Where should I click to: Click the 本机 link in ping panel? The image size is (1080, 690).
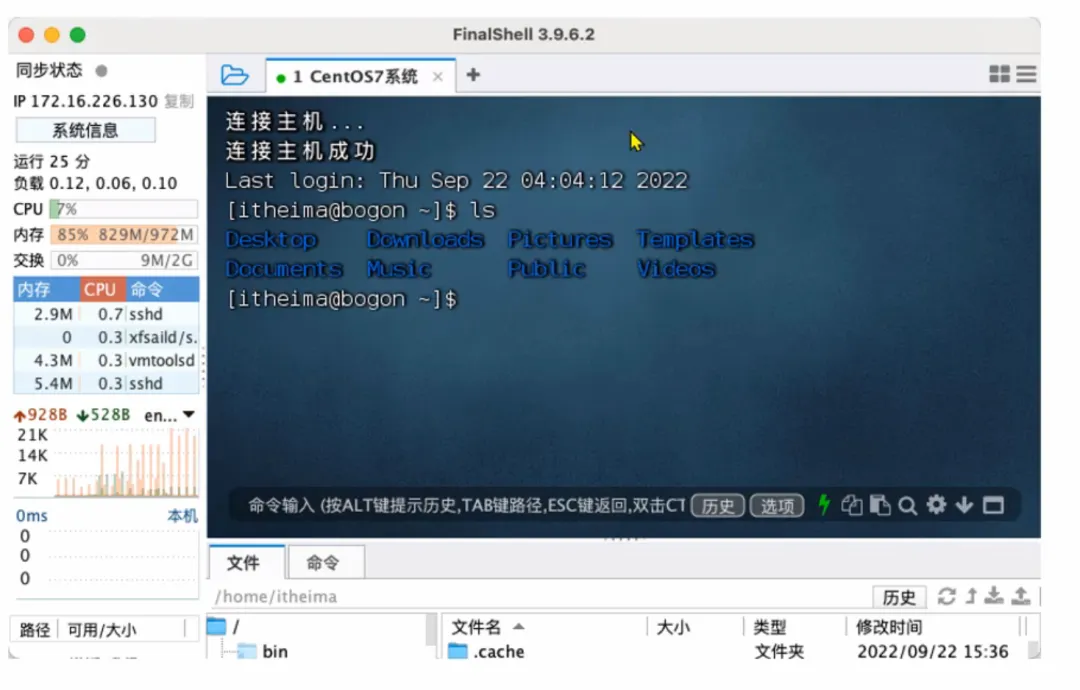click(x=182, y=516)
